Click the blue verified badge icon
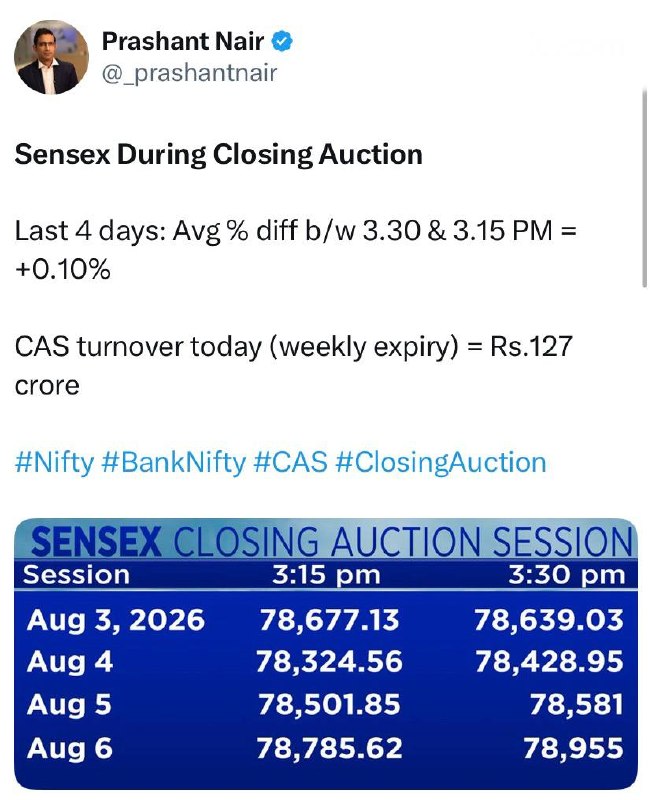This screenshot has width=652, height=800. tap(282, 41)
